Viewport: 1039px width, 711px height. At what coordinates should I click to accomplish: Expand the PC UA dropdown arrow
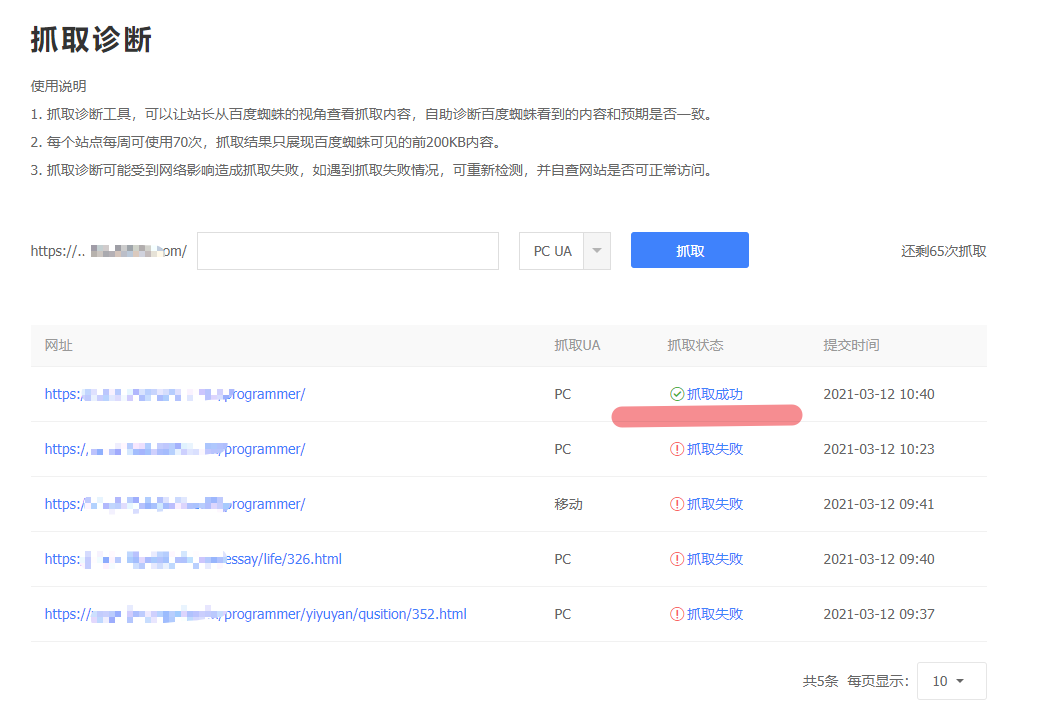coord(596,251)
